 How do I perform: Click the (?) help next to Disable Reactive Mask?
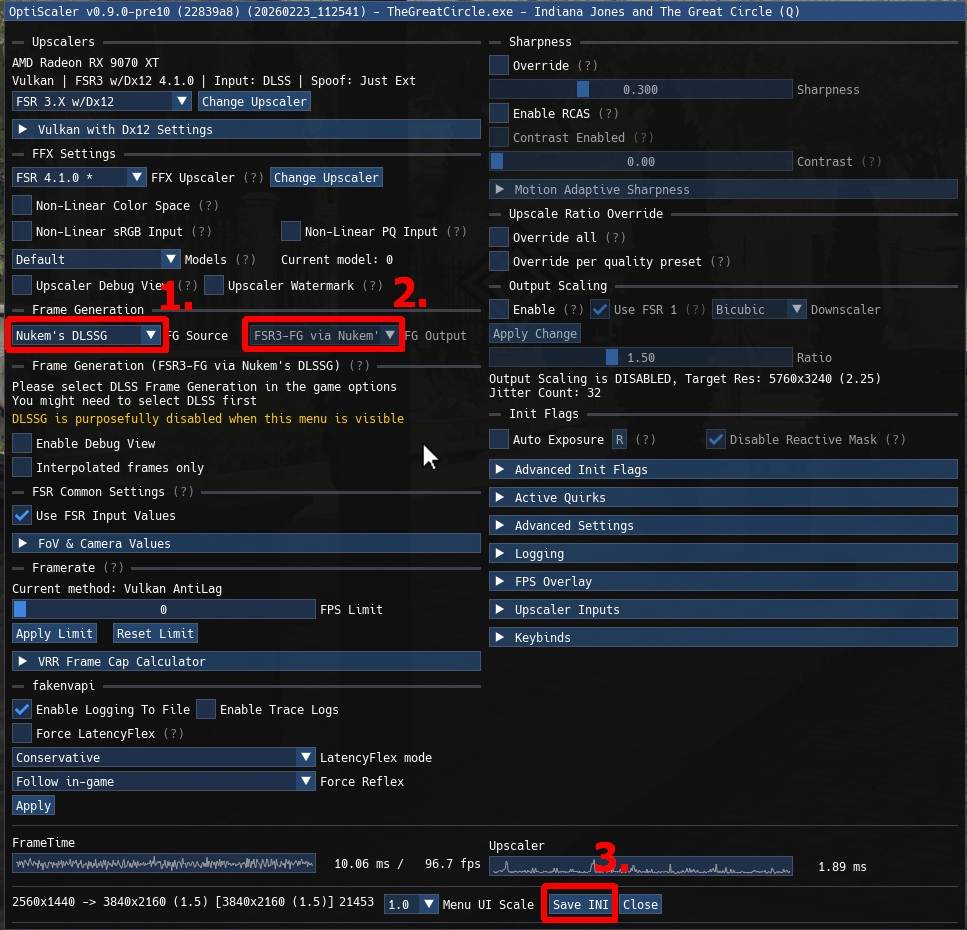(x=895, y=440)
